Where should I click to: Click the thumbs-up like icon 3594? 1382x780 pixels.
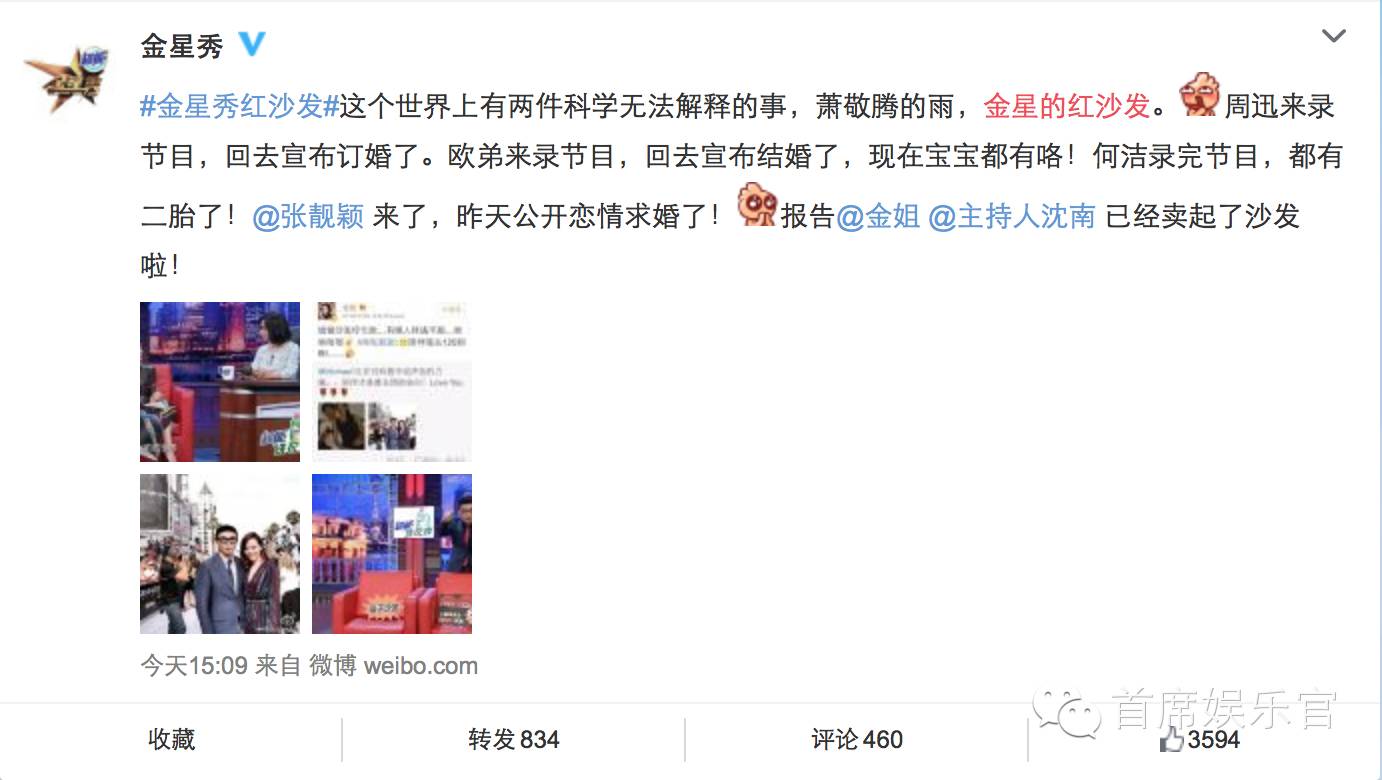(1200, 740)
